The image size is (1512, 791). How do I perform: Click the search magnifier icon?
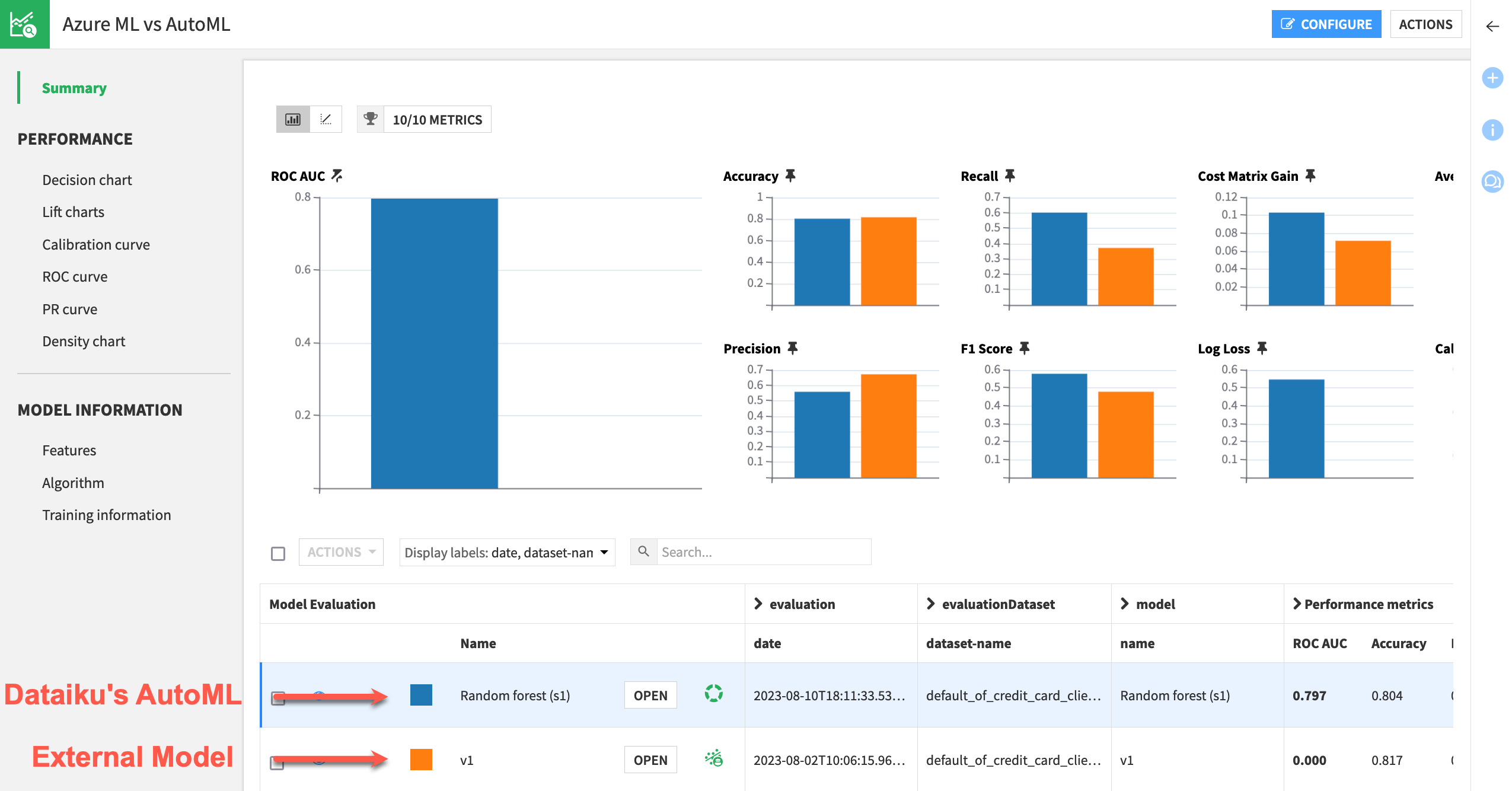tap(643, 551)
